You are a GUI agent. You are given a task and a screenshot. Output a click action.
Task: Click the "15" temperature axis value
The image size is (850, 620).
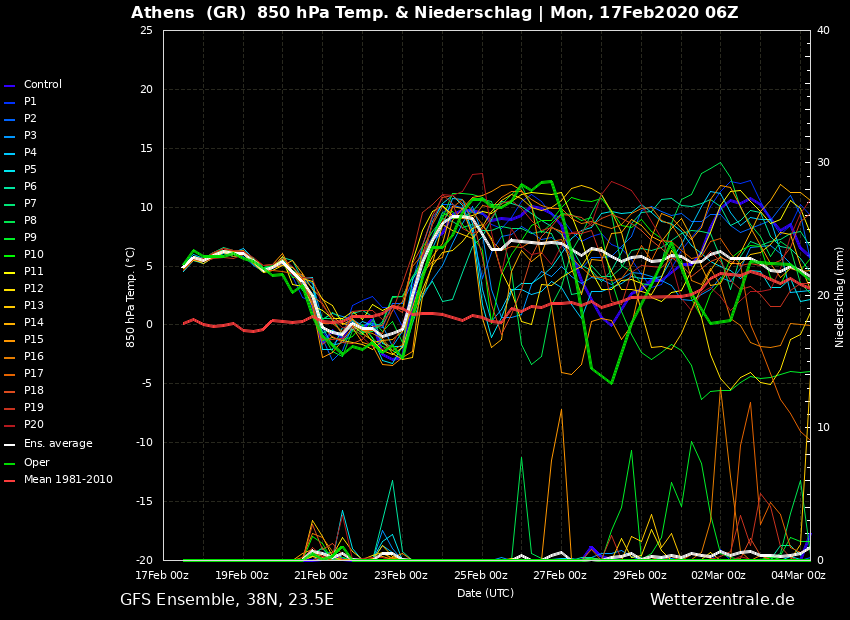coord(146,148)
